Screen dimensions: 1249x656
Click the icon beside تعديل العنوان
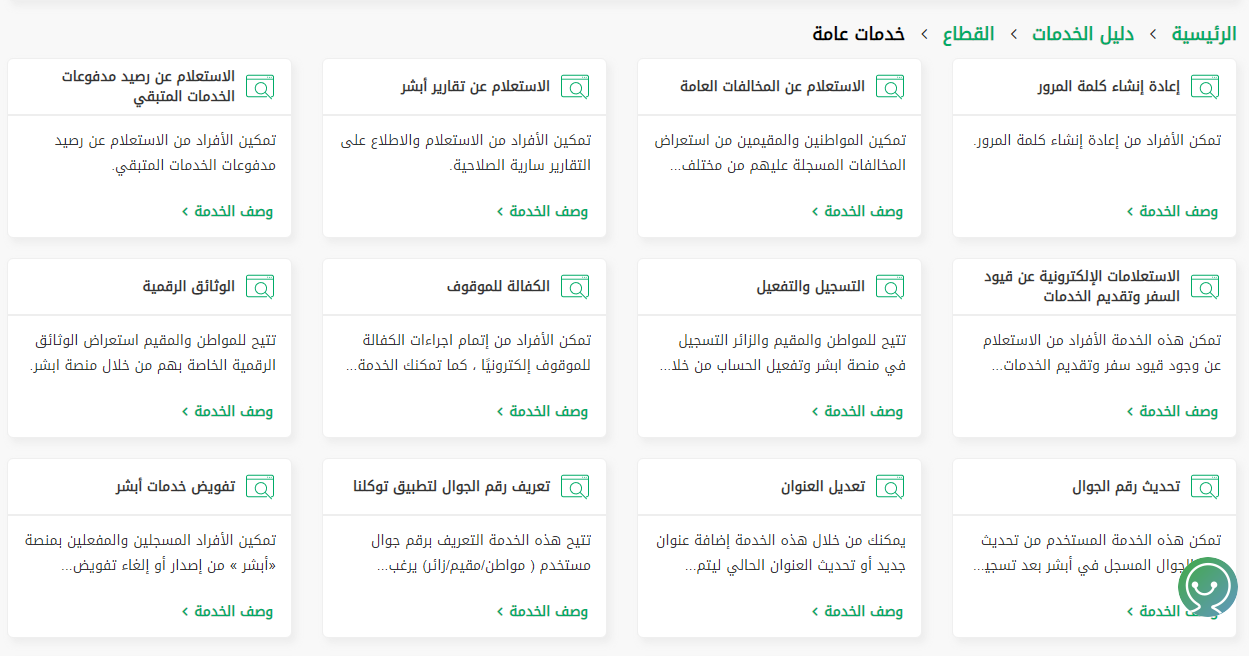point(890,487)
